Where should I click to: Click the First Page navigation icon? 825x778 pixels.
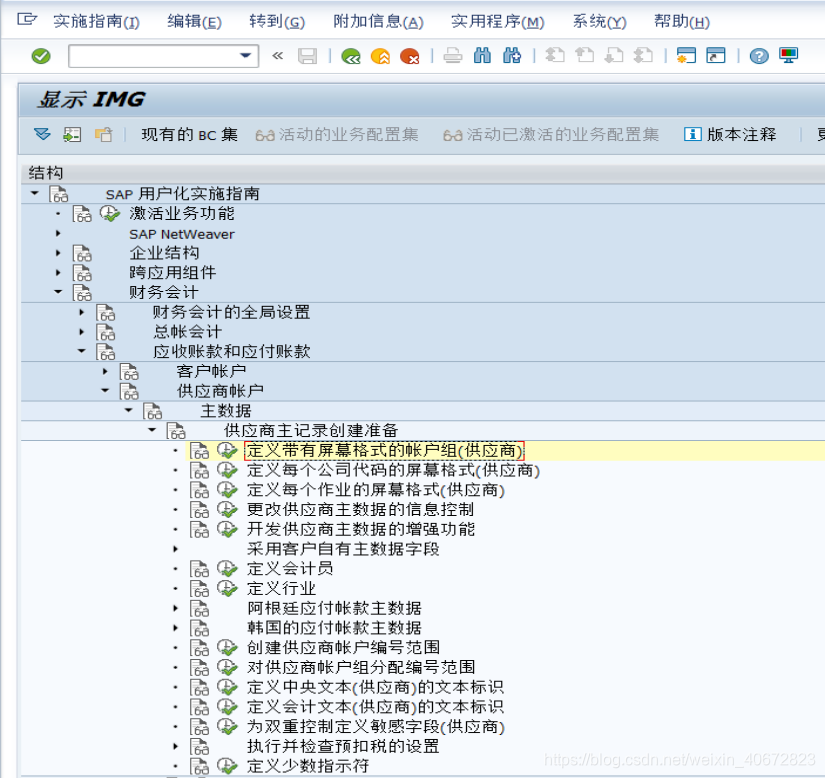tap(555, 55)
